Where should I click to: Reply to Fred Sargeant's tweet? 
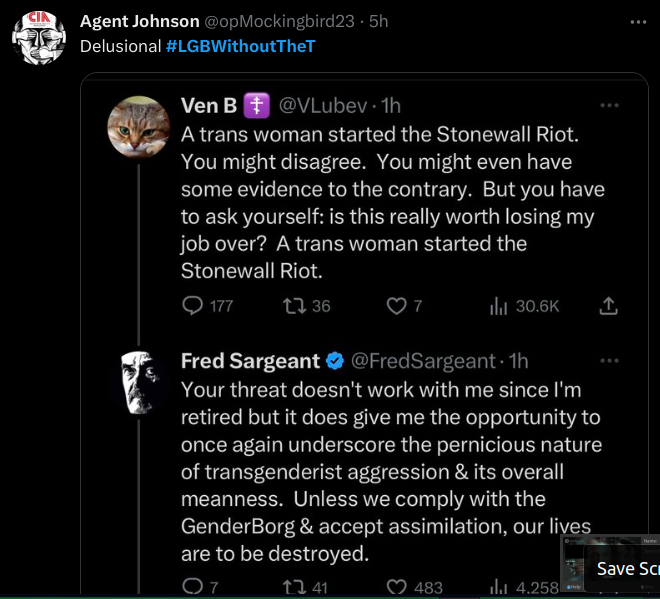pos(193,587)
